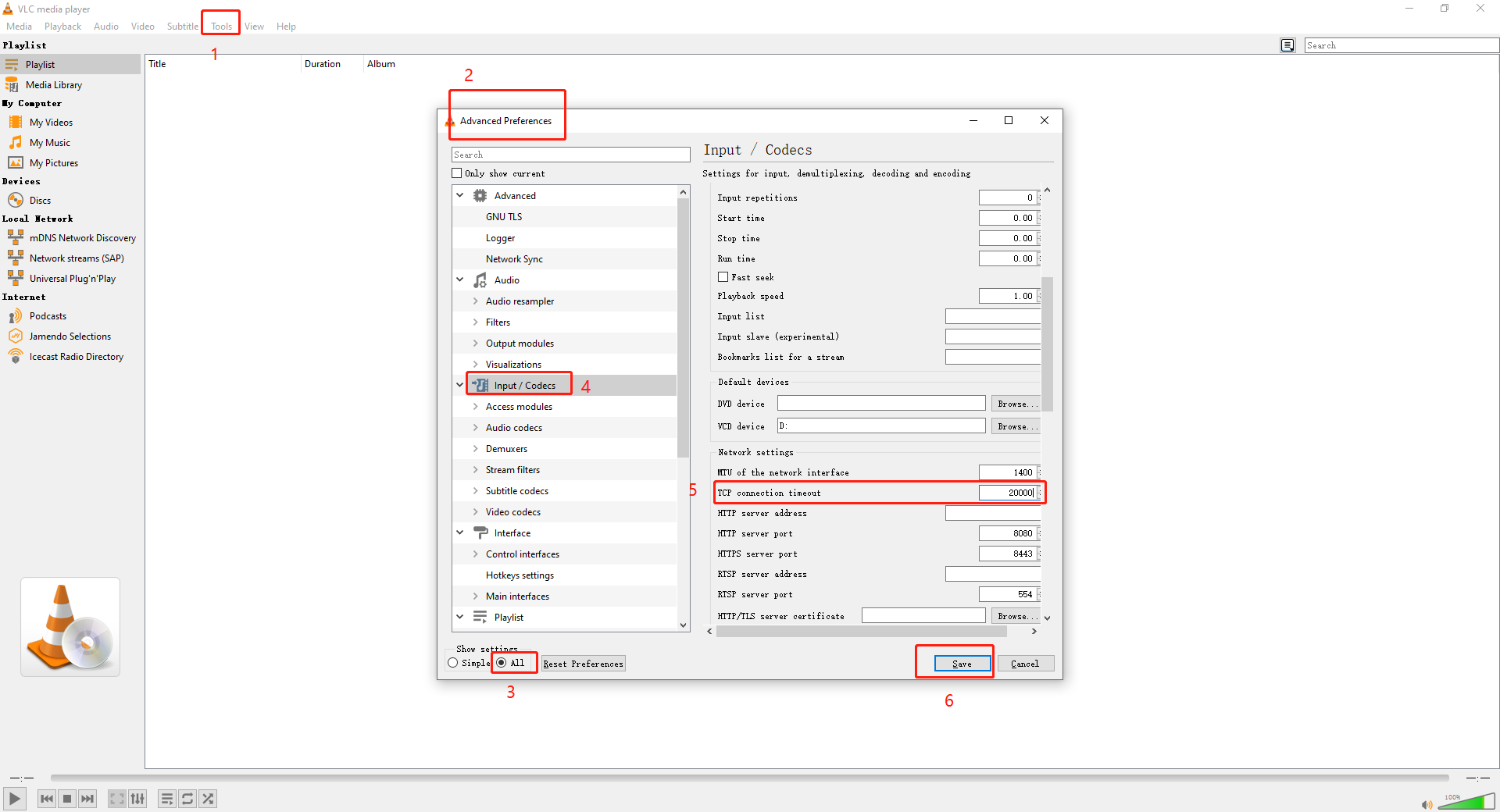Select Media Library in sidebar
Screen dimensions: 1500x812
(53, 84)
